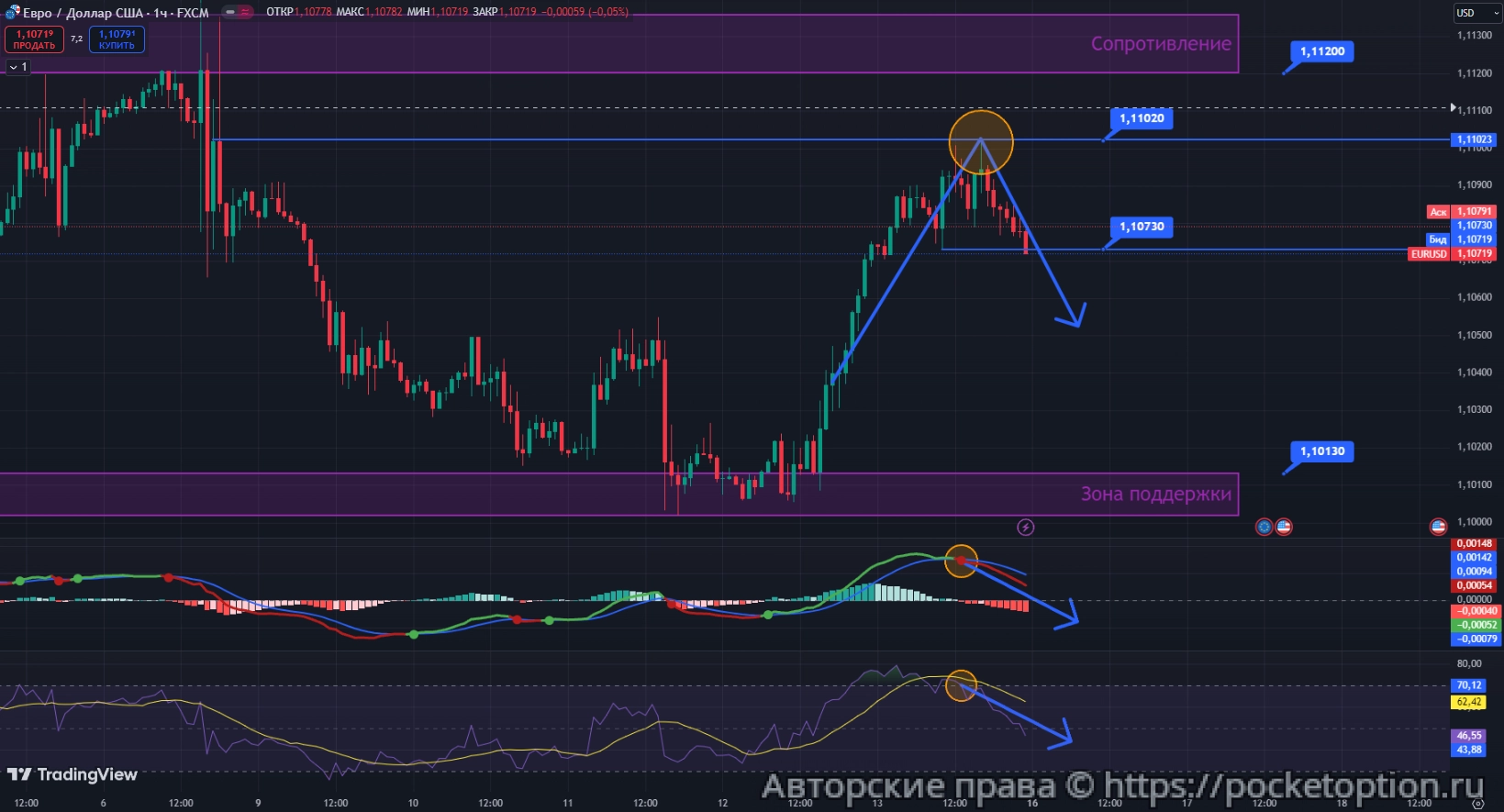Open chart settings hexagon icon in corner
The image size is (1504, 812).
1477,803
